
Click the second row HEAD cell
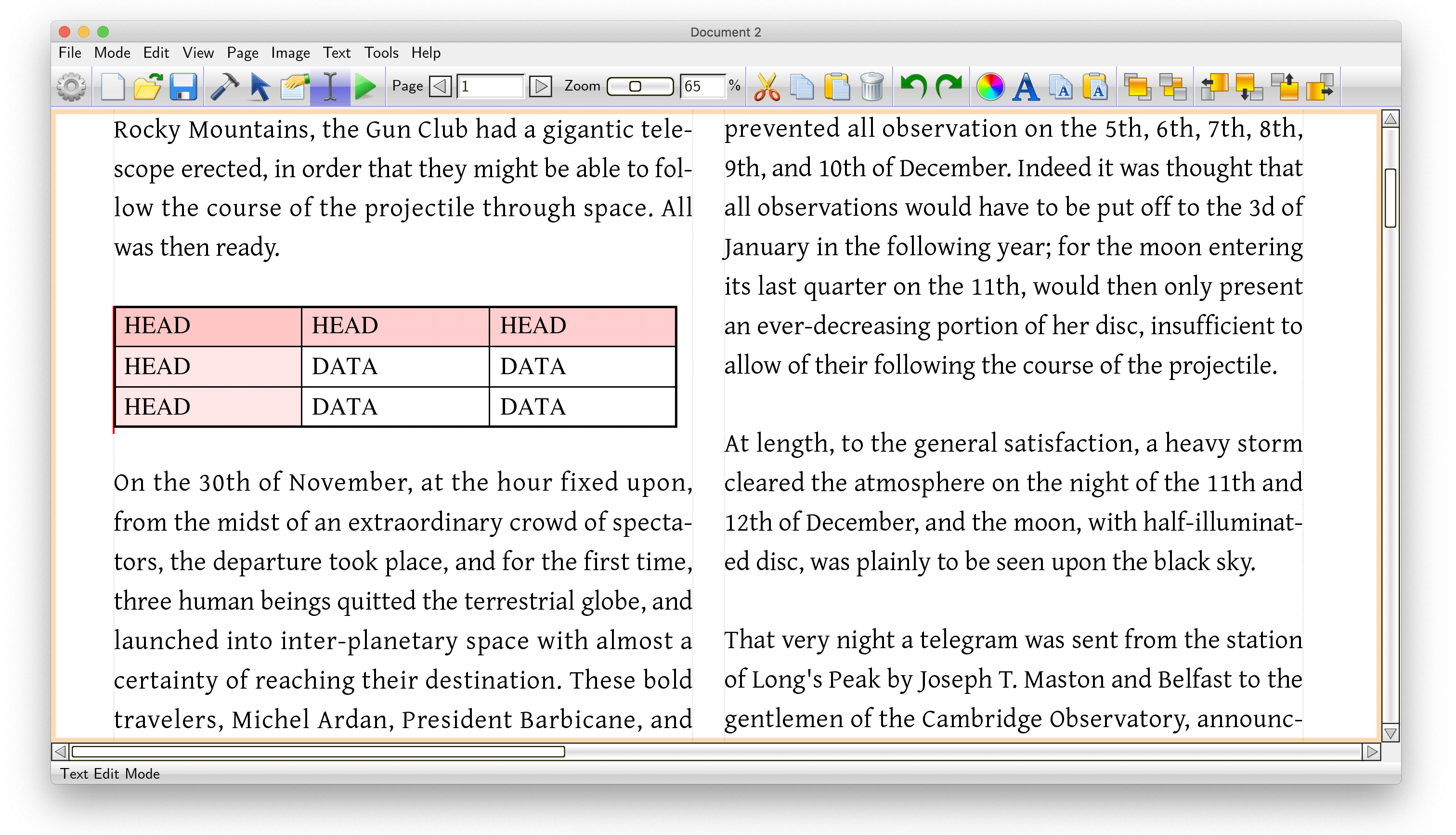pos(208,367)
